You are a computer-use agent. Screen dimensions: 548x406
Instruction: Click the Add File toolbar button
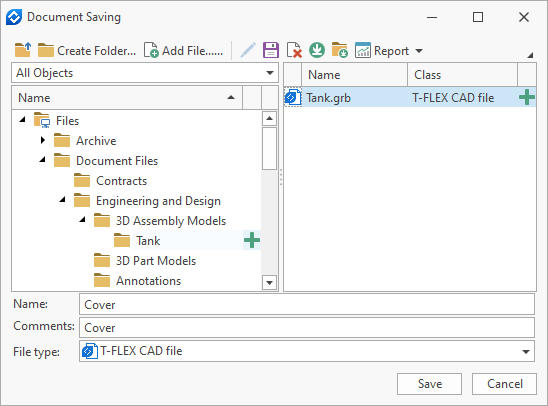point(183,51)
